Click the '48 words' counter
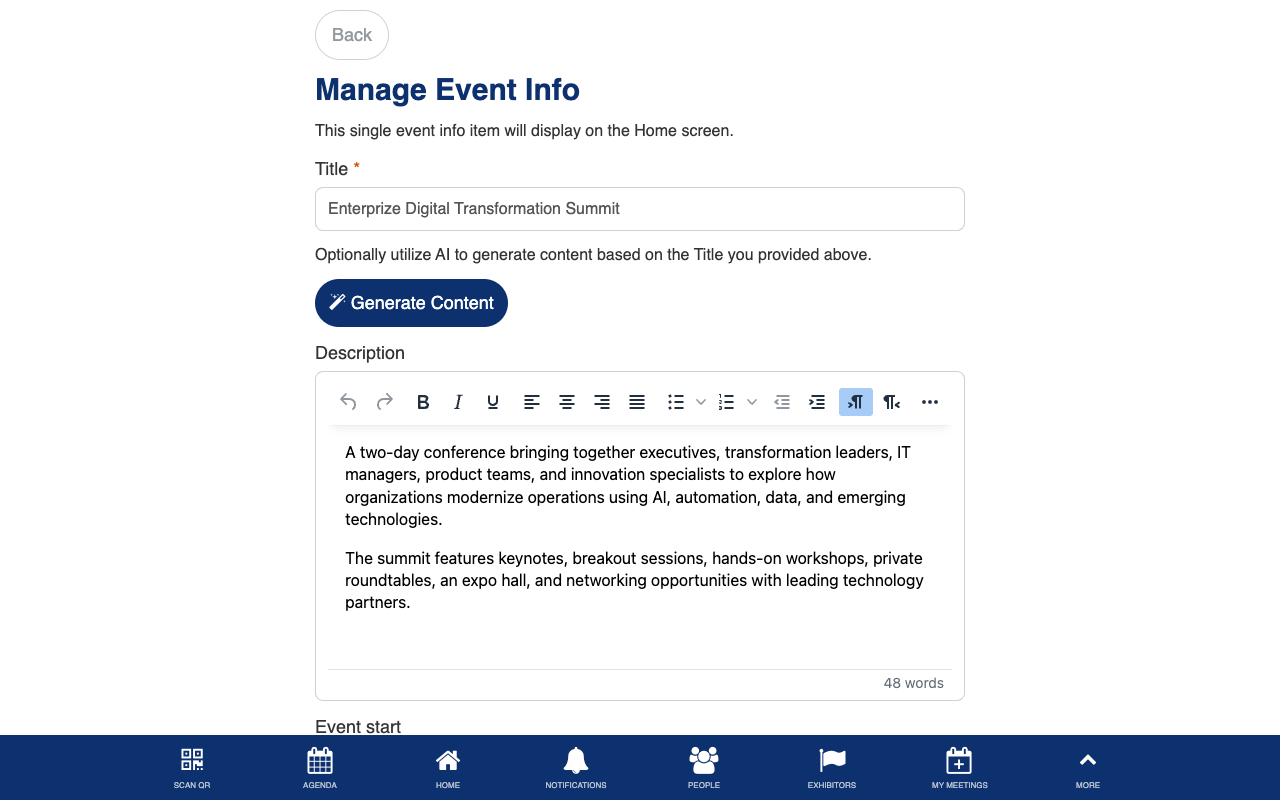1280x800 pixels. pos(913,683)
